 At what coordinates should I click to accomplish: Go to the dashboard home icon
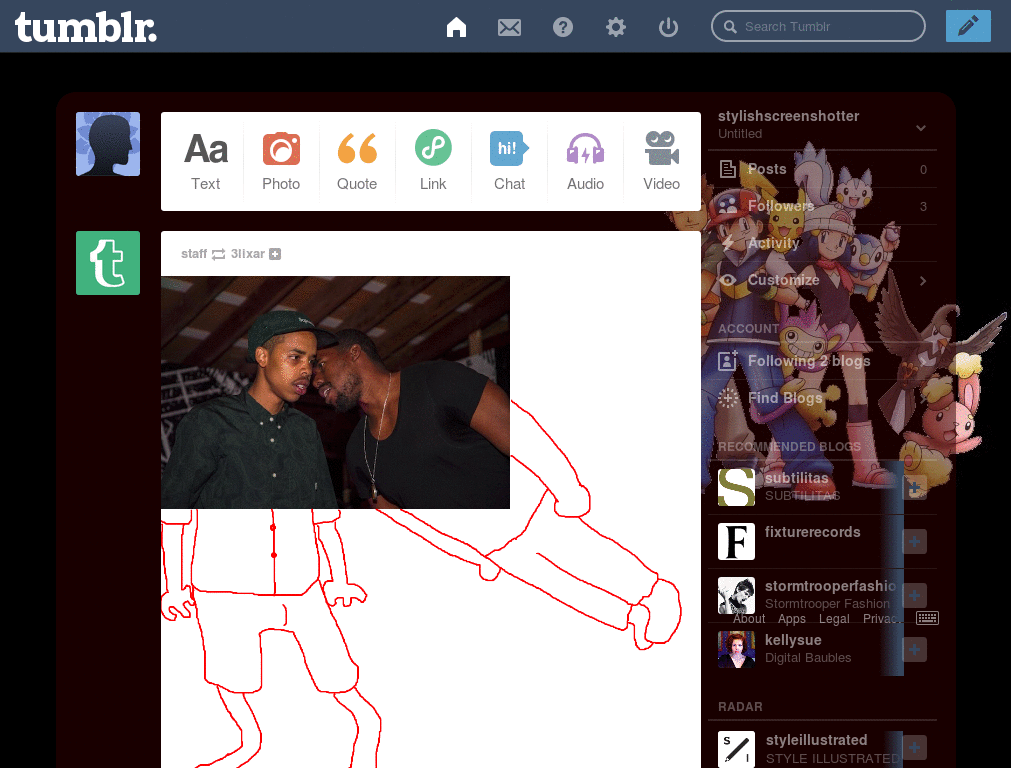click(456, 27)
